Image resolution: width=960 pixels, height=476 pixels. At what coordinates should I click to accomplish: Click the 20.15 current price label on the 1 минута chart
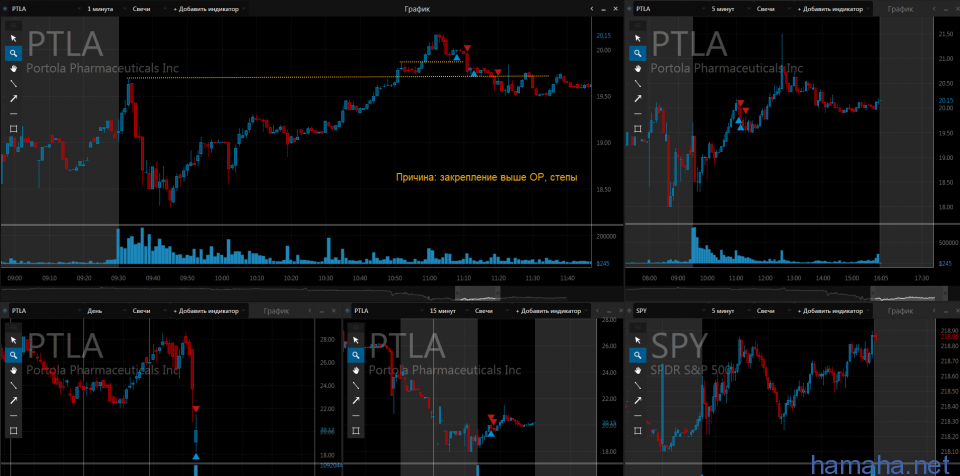[x=602, y=36]
